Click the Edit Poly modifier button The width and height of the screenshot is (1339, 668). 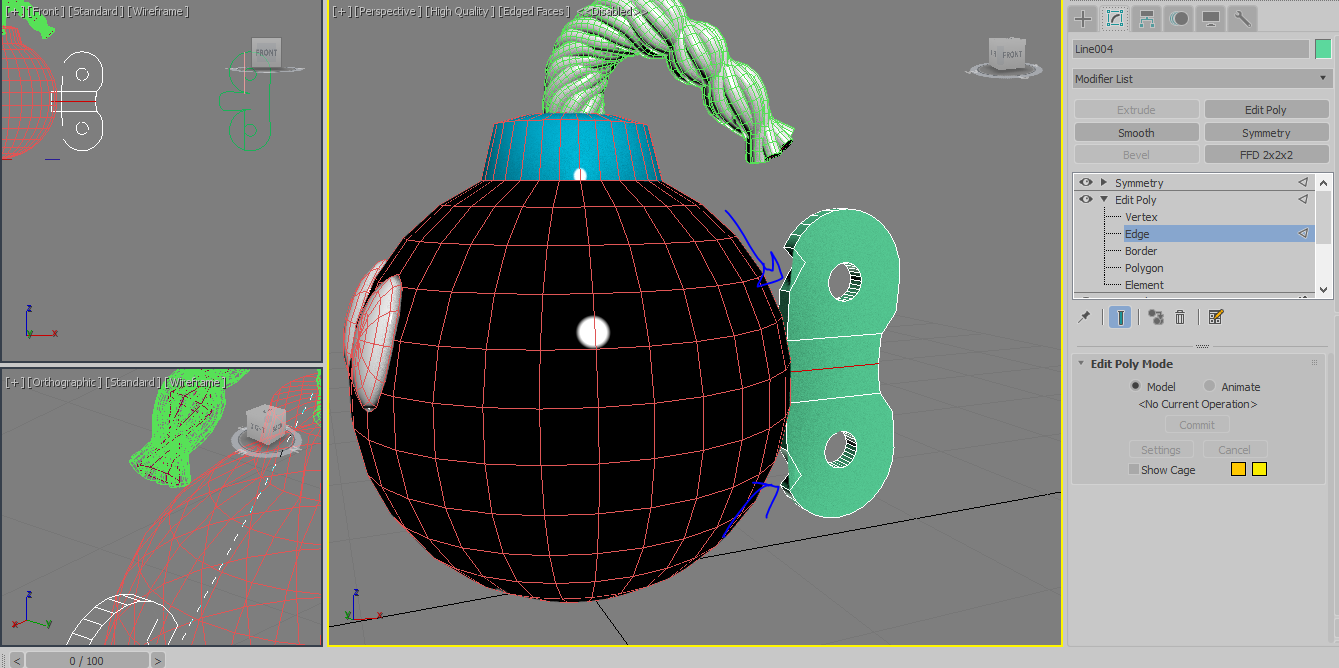coord(1266,110)
